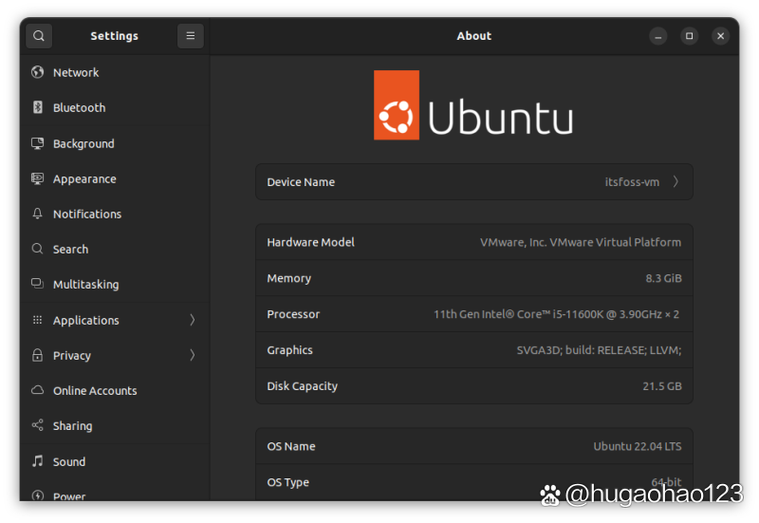Viewport: 759px width, 523px height.
Task: Click the Graphics label
Action: pyautogui.click(x=290, y=350)
